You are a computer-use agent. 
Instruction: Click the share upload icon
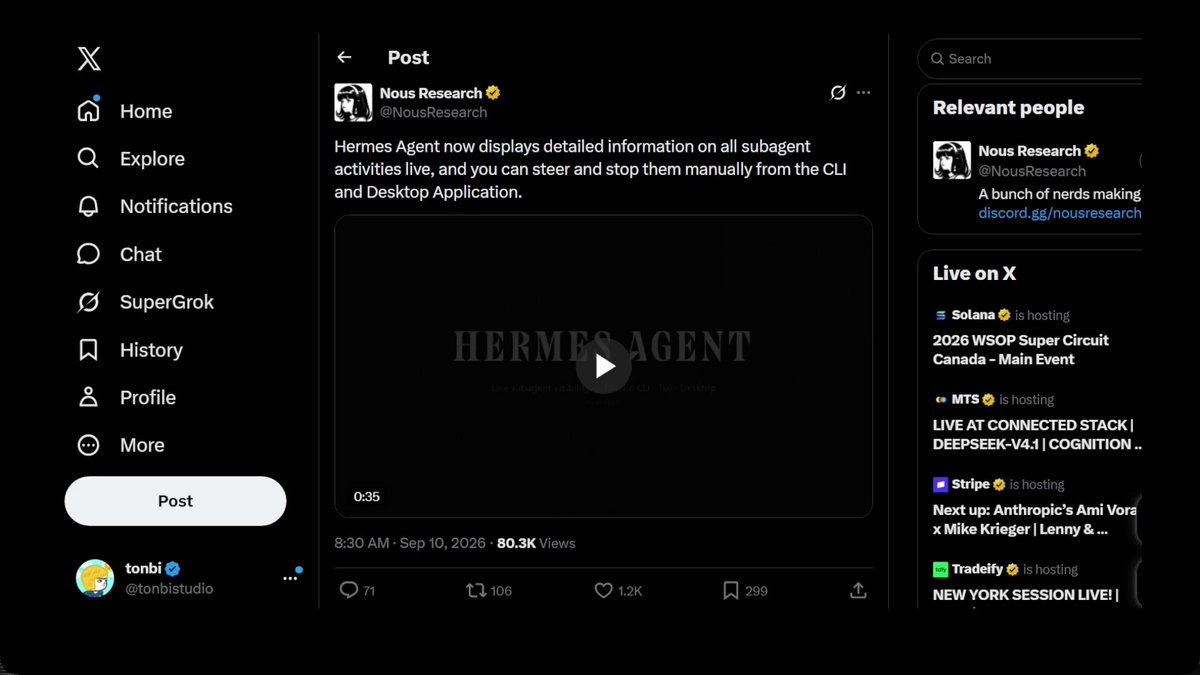coord(858,591)
